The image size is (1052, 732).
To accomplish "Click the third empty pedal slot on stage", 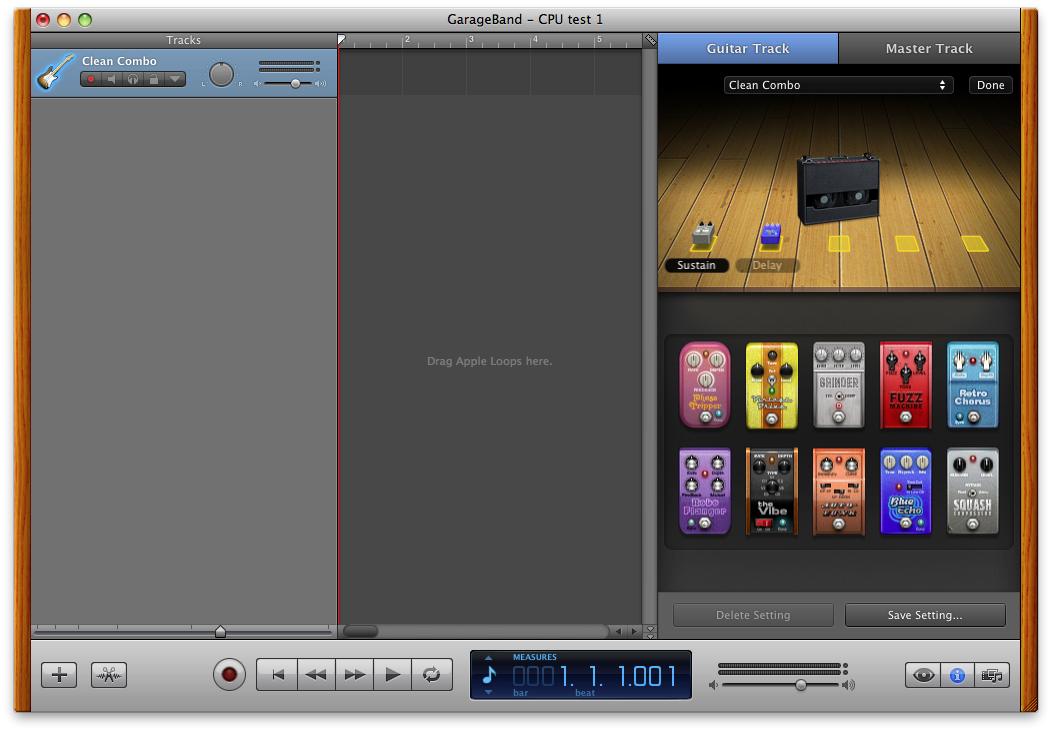I will [839, 244].
